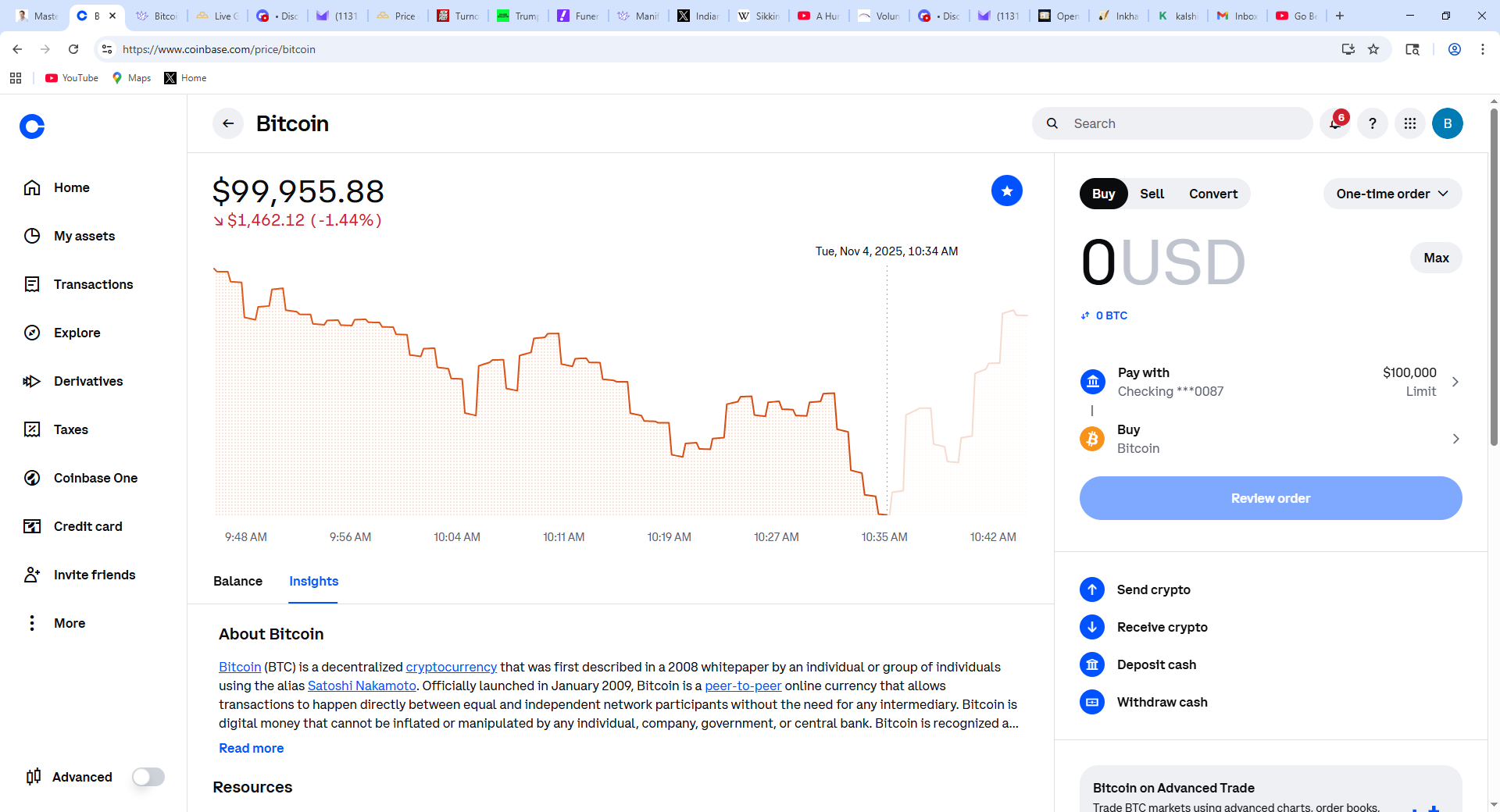Image resolution: width=1500 pixels, height=812 pixels.
Task: Open profile avatar B menu
Action: coord(1448,123)
